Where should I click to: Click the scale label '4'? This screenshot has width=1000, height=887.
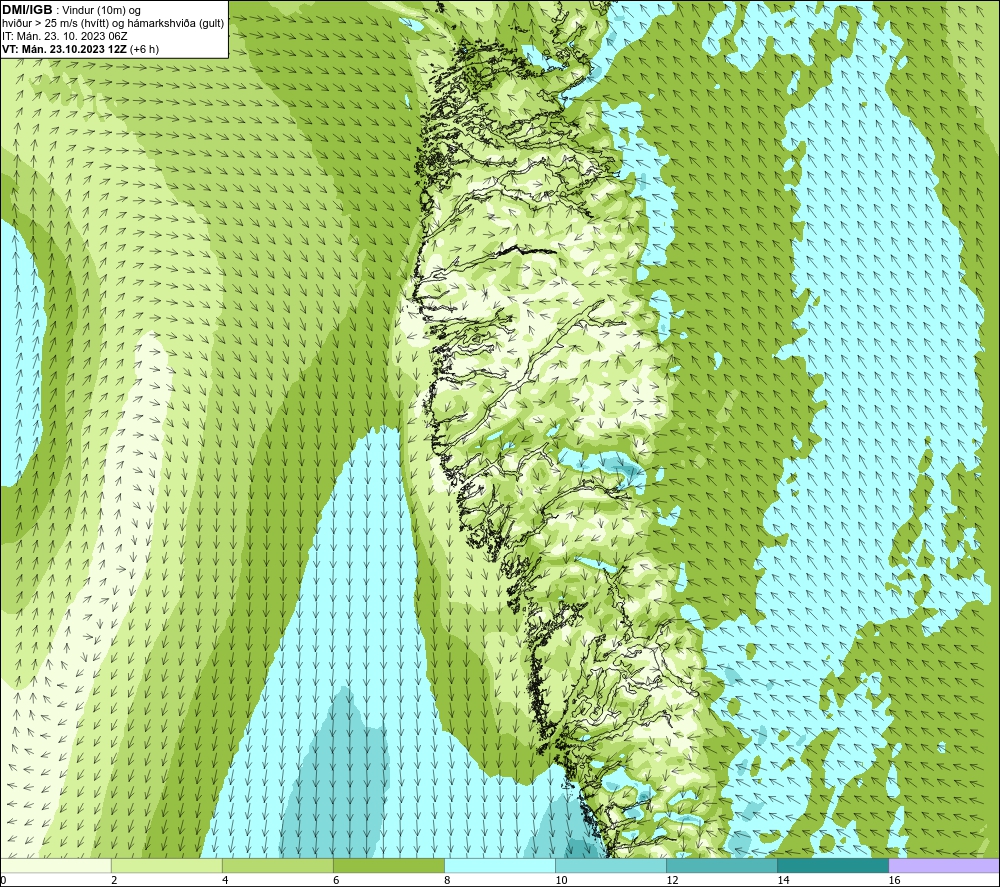tap(225, 881)
